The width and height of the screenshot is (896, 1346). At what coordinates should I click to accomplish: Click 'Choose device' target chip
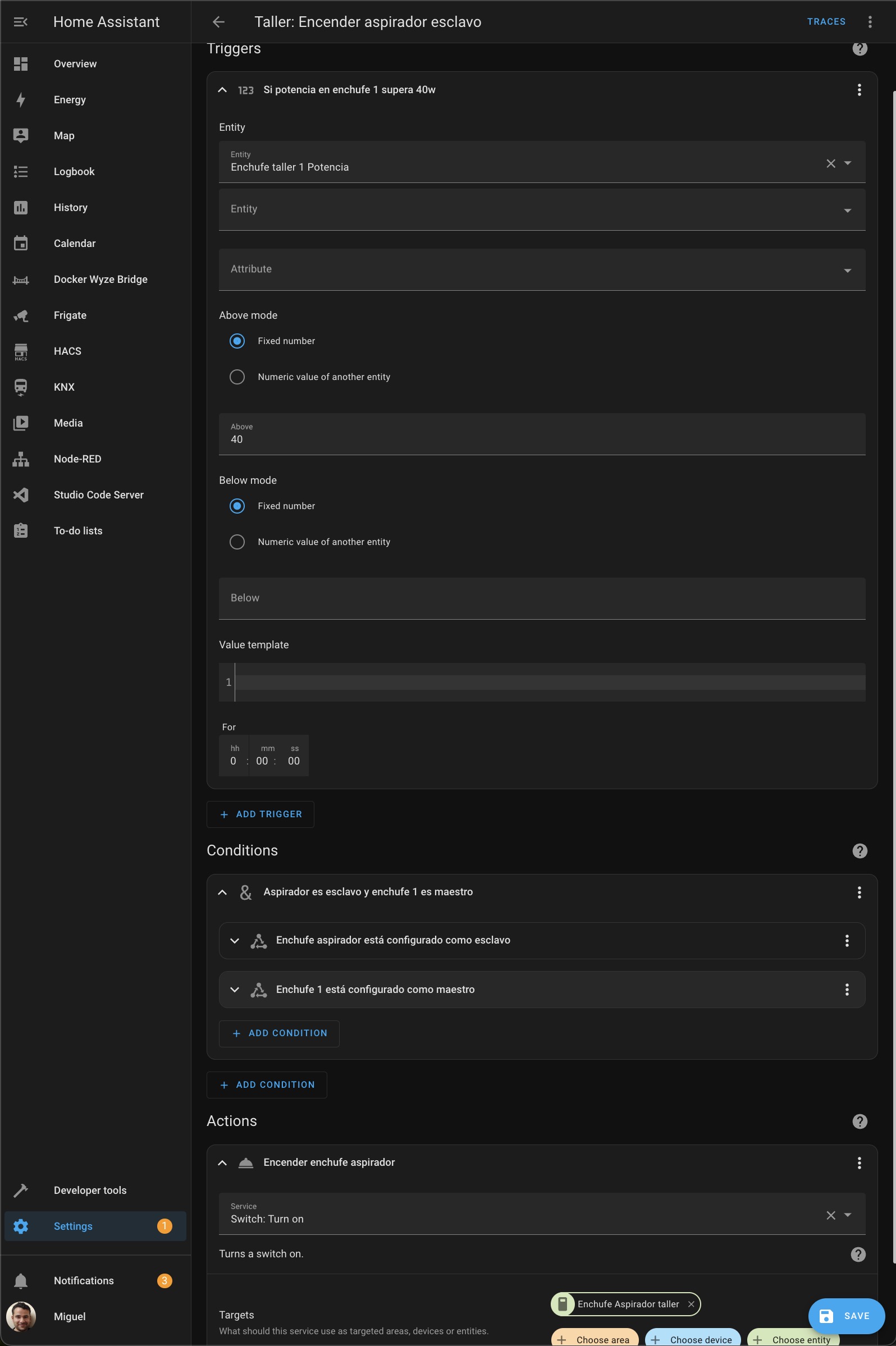[x=693, y=1338]
